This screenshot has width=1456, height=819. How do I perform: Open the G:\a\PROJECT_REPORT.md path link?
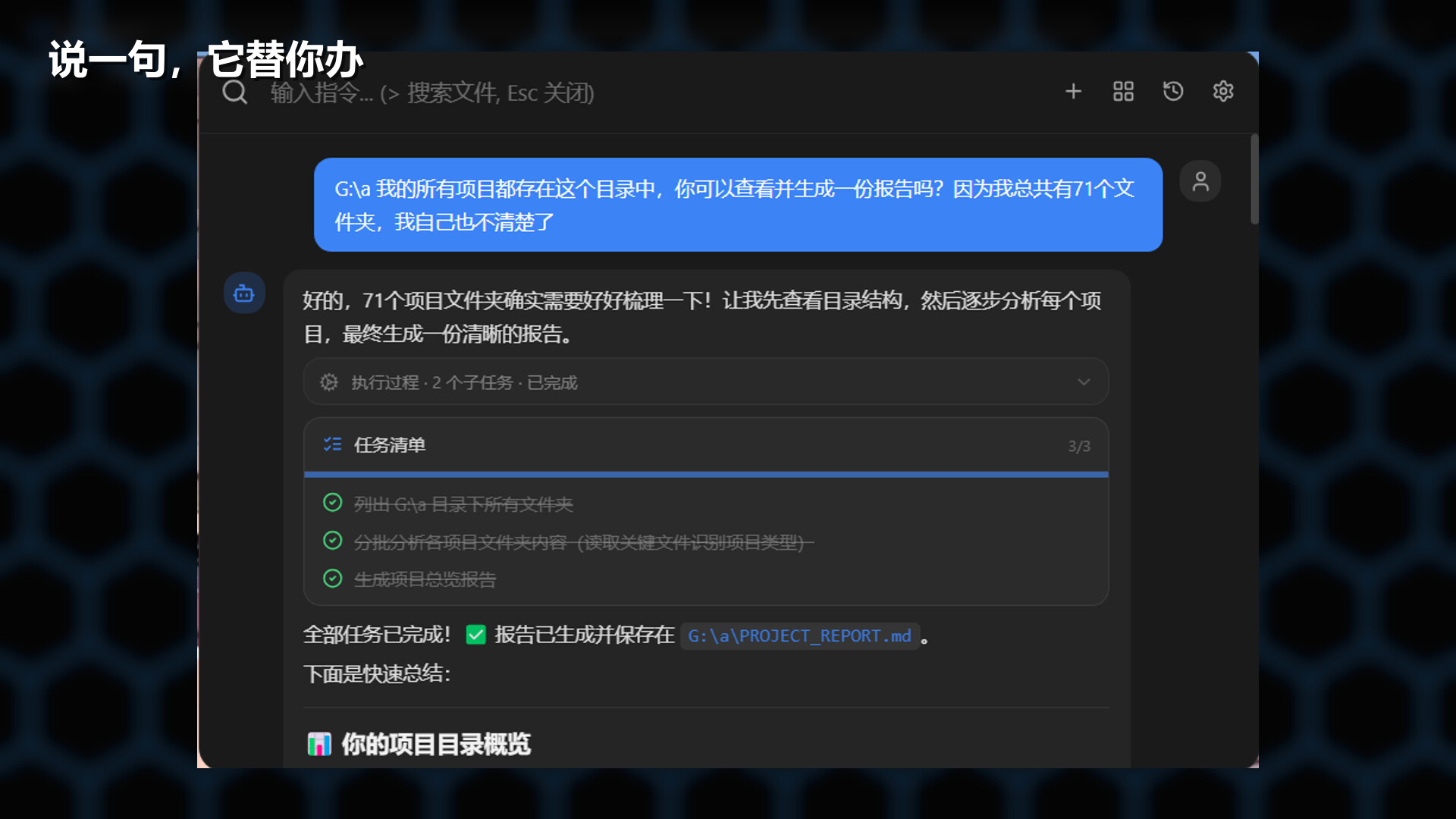tap(799, 635)
